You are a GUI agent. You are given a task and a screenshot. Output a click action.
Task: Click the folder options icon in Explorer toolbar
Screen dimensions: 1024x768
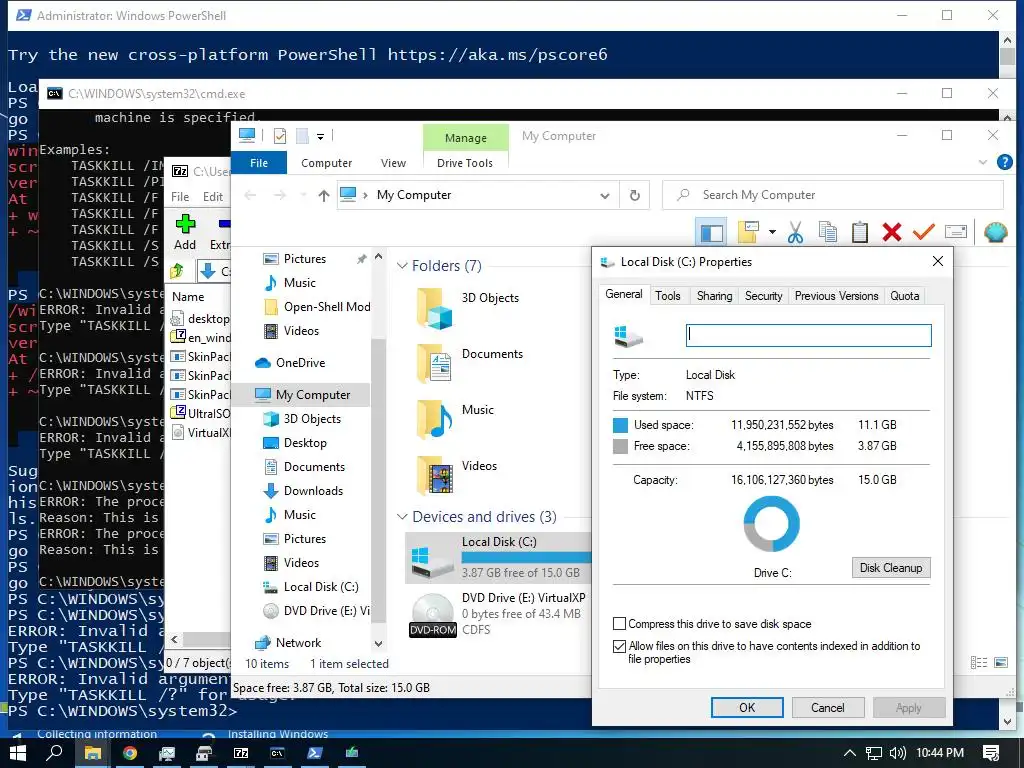pyautogui.click(x=748, y=232)
